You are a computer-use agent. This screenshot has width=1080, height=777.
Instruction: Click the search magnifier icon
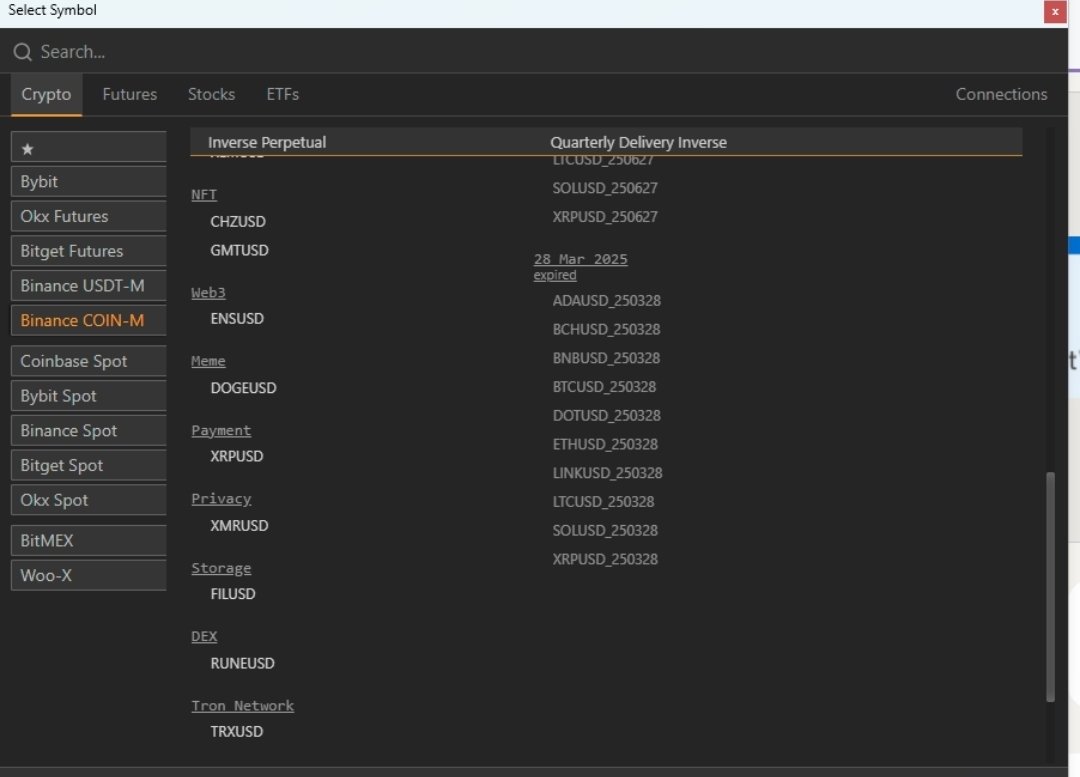[22, 52]
